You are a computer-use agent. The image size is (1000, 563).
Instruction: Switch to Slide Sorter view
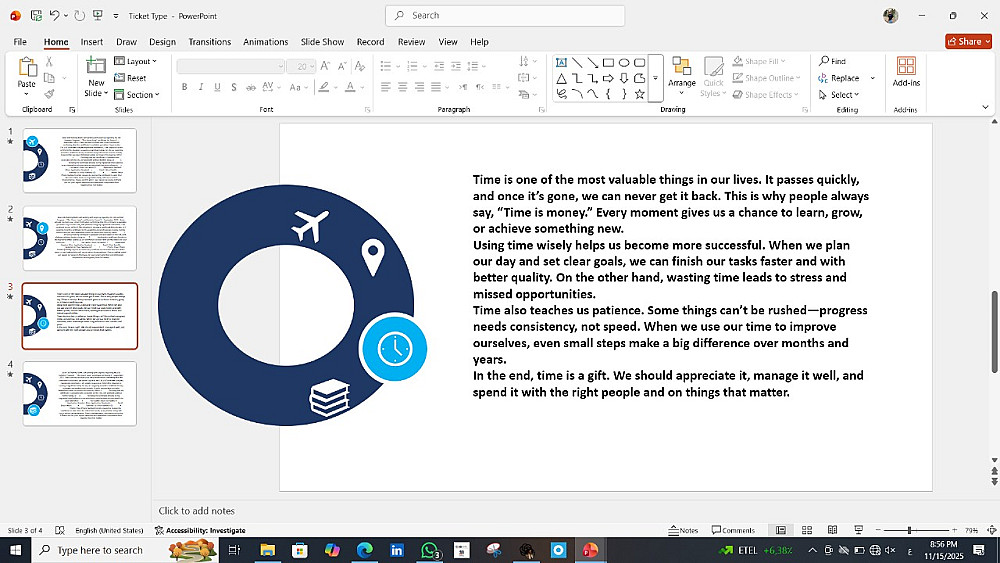point(807,530)
